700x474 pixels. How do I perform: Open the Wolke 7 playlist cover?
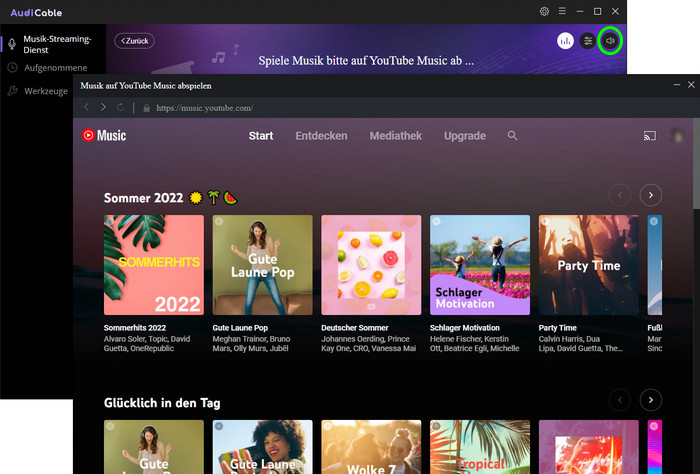coord(371,447)
